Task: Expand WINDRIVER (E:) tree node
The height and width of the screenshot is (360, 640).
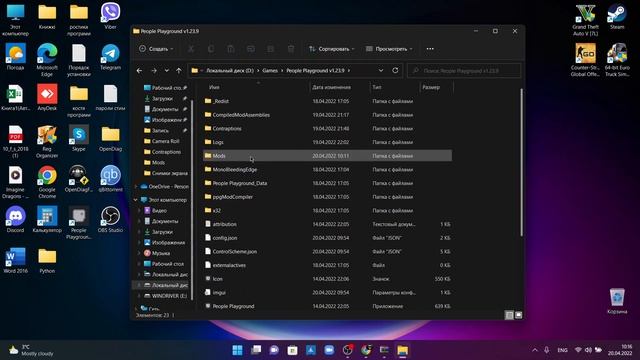Action: (x=139, y=296)
